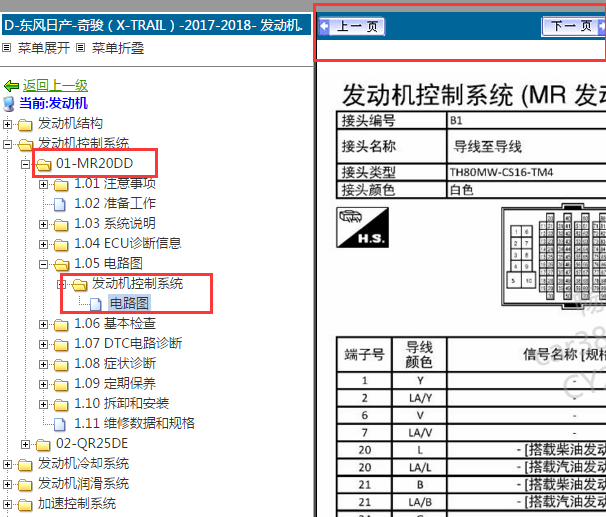Select the nested 发动机控制系统 folder under 1.05
The width and height of the screenshot is (606, 517).
(x=137, y=283)
